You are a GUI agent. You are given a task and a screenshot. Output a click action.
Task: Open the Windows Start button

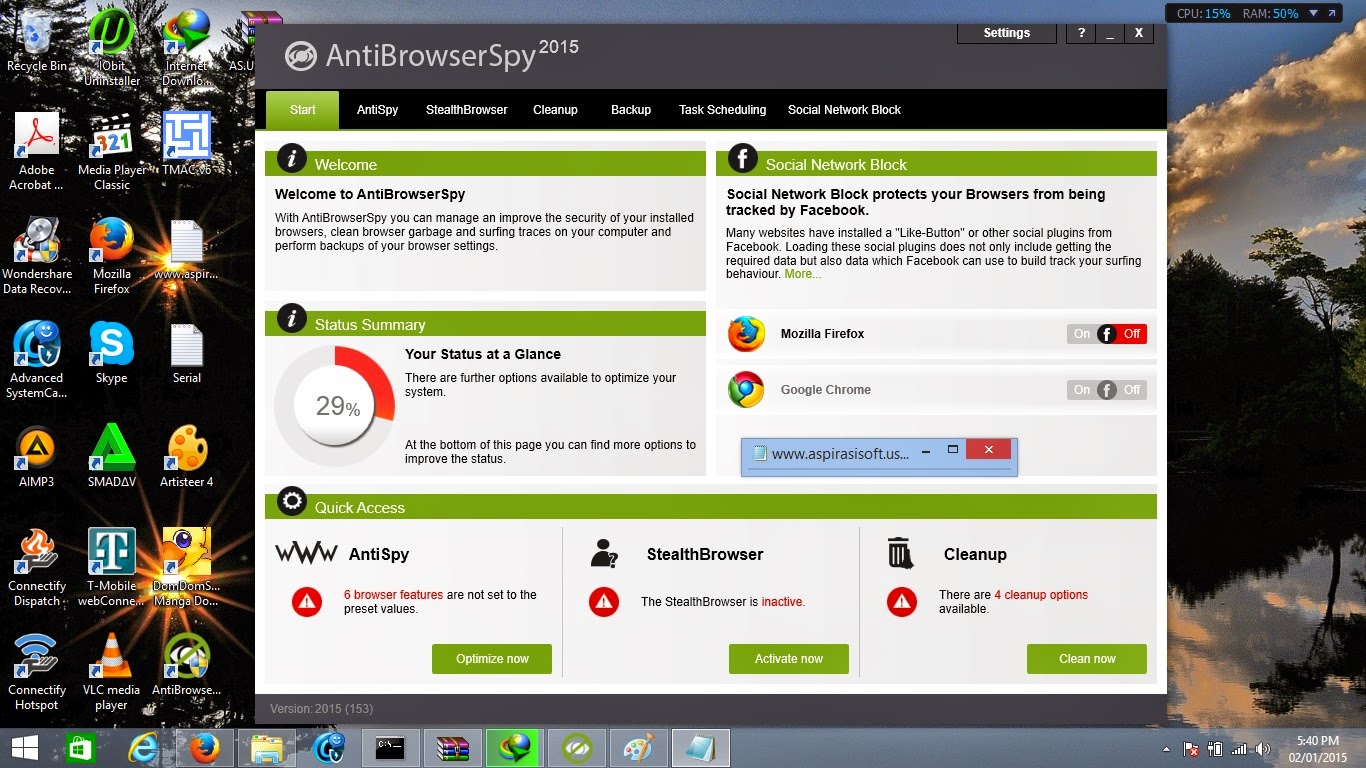[x=24, y=747]
